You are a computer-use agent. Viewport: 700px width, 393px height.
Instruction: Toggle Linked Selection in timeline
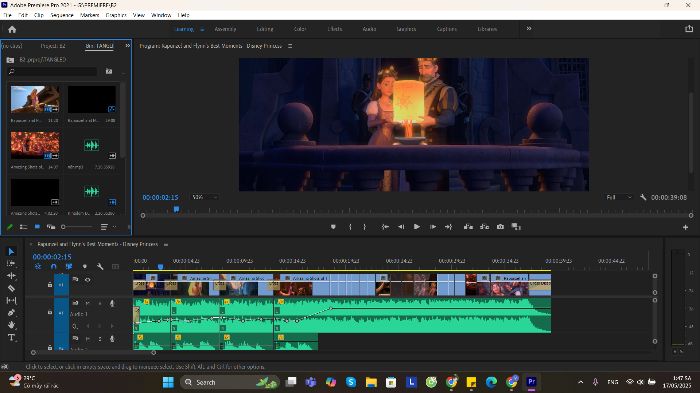(x=69, y=267)
